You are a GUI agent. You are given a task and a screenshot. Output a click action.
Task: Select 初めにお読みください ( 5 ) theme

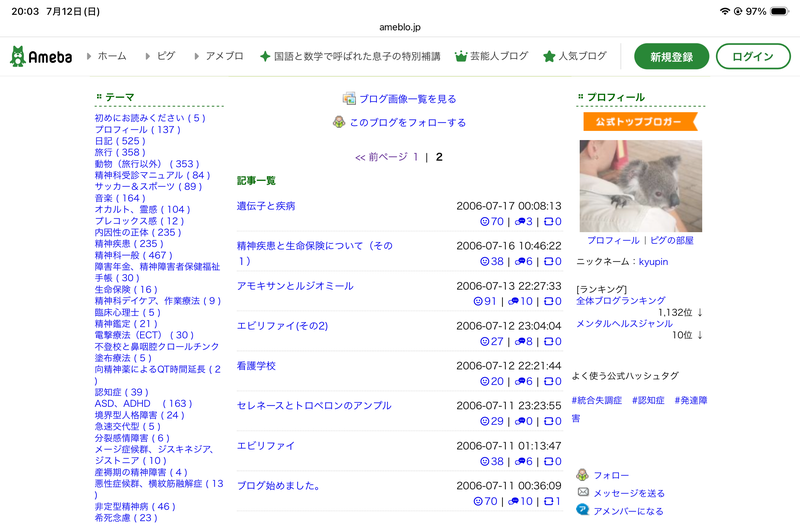(150, 118)
